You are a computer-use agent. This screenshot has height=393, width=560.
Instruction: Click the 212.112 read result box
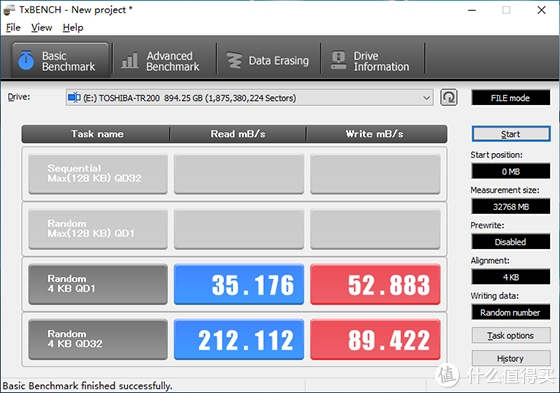[x=239, y=339]
